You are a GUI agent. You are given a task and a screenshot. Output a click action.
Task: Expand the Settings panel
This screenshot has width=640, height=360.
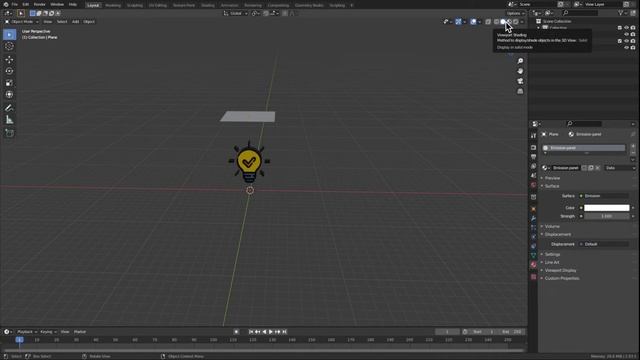click(552, 254)
